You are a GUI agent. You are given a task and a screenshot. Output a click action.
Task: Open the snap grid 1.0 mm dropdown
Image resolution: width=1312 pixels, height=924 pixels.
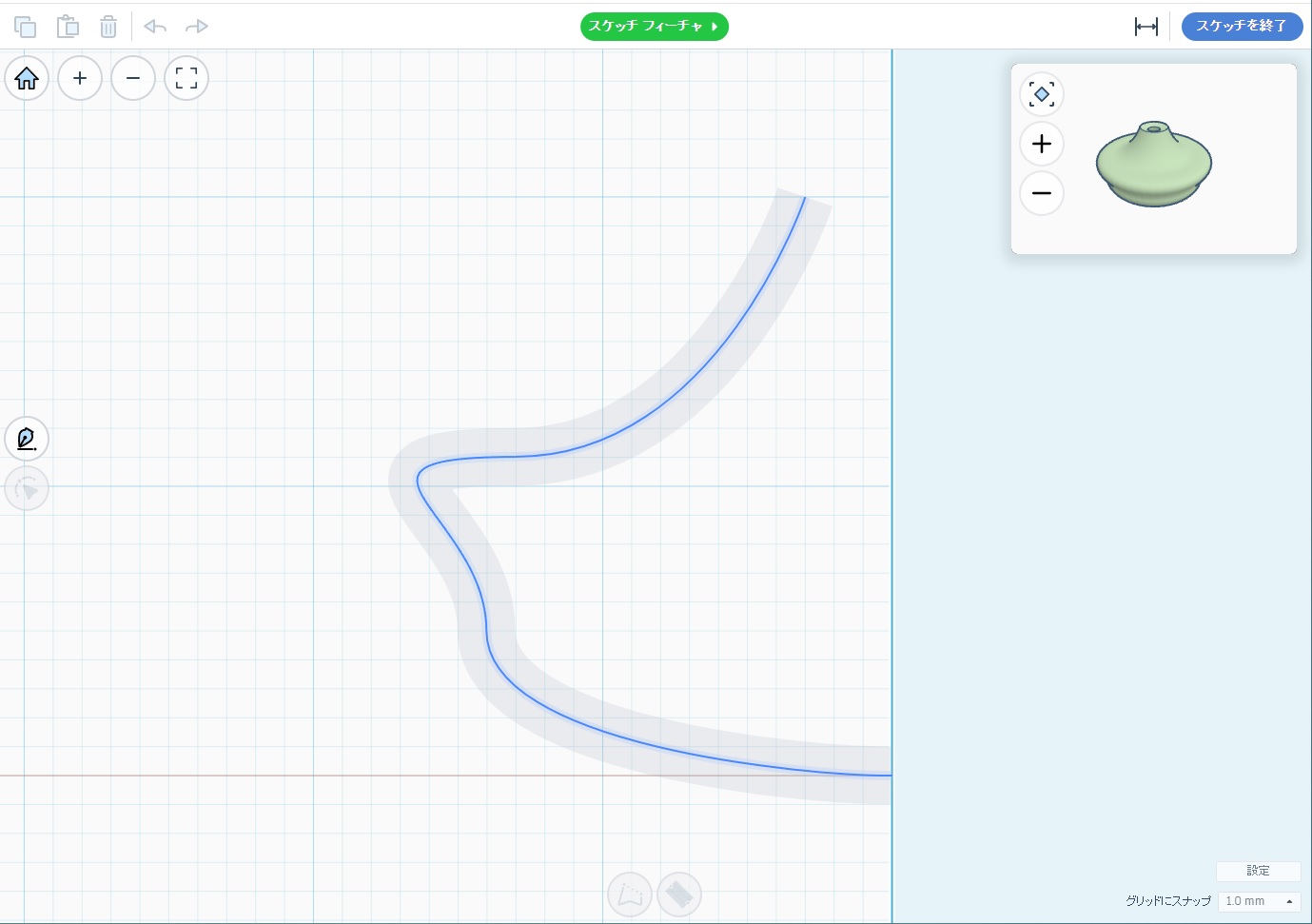[1259, 901]
